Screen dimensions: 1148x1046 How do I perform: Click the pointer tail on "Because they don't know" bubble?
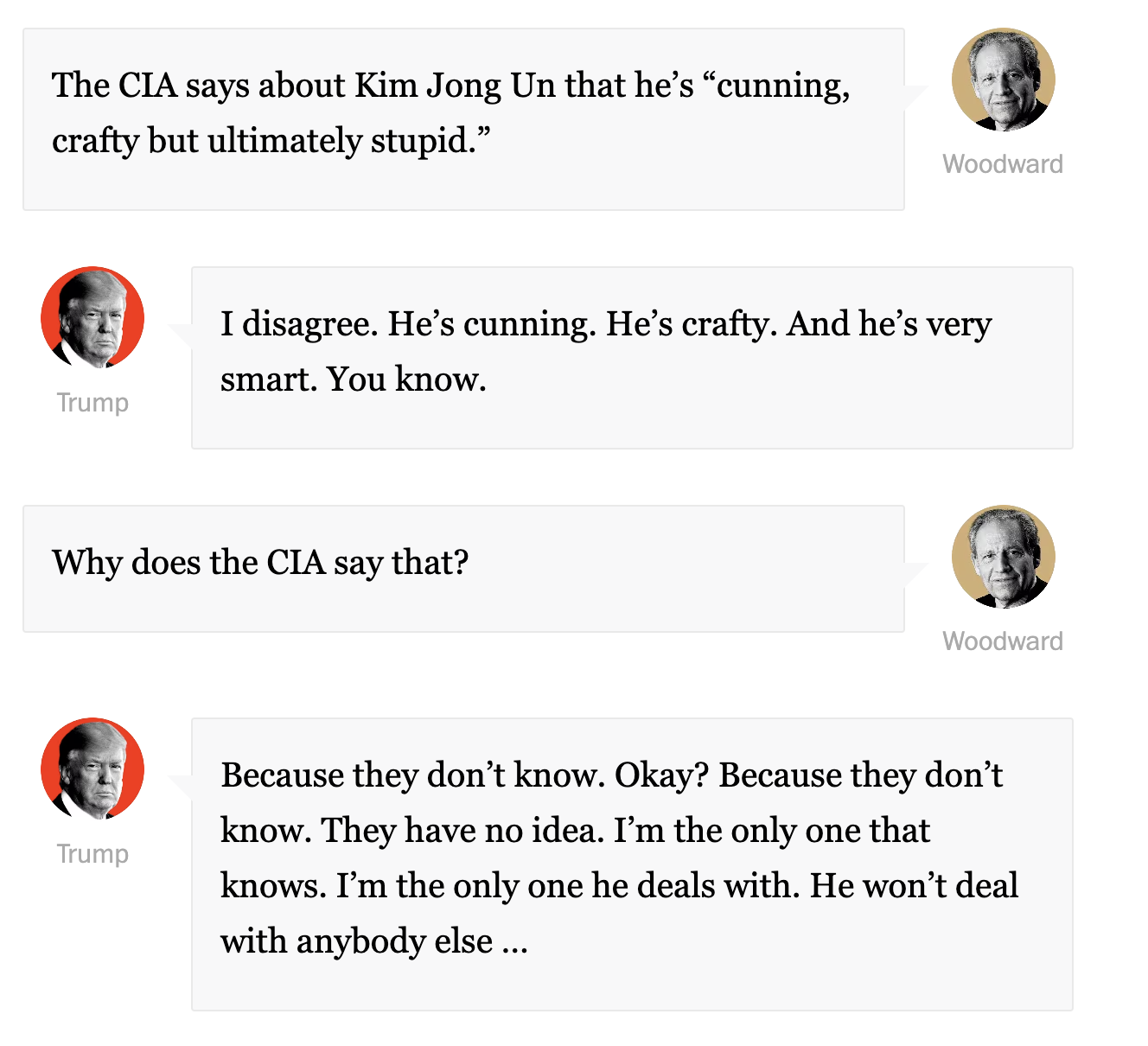182,786
